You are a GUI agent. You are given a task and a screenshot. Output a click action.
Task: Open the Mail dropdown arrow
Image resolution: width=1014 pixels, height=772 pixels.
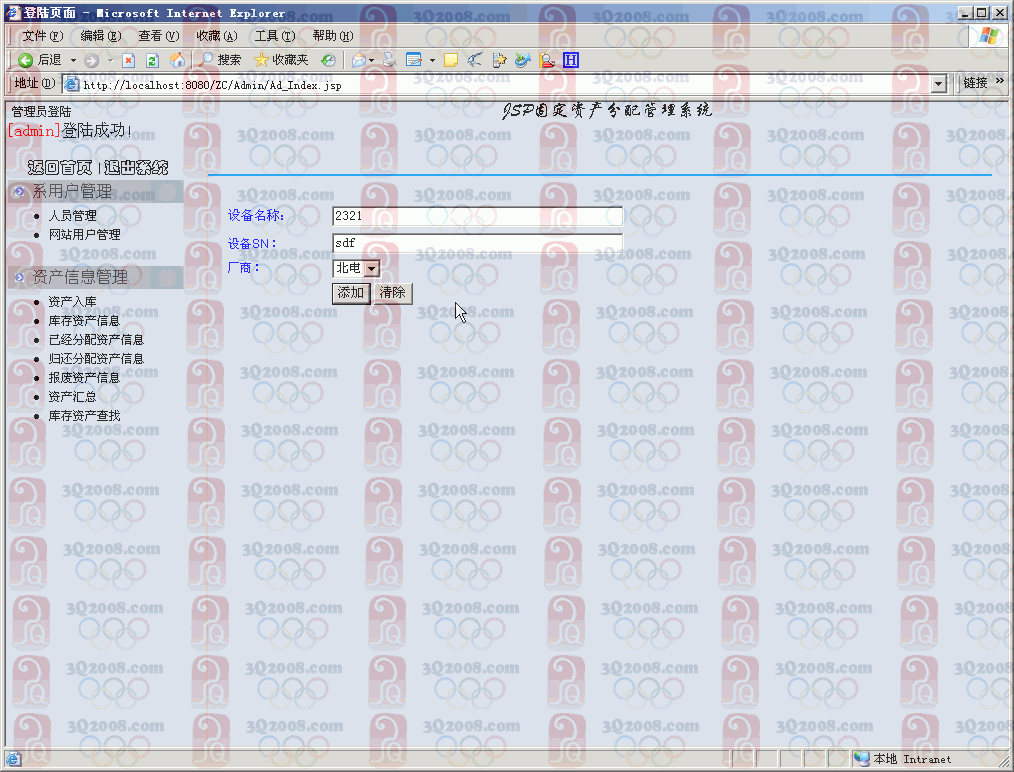pos(371,61)
